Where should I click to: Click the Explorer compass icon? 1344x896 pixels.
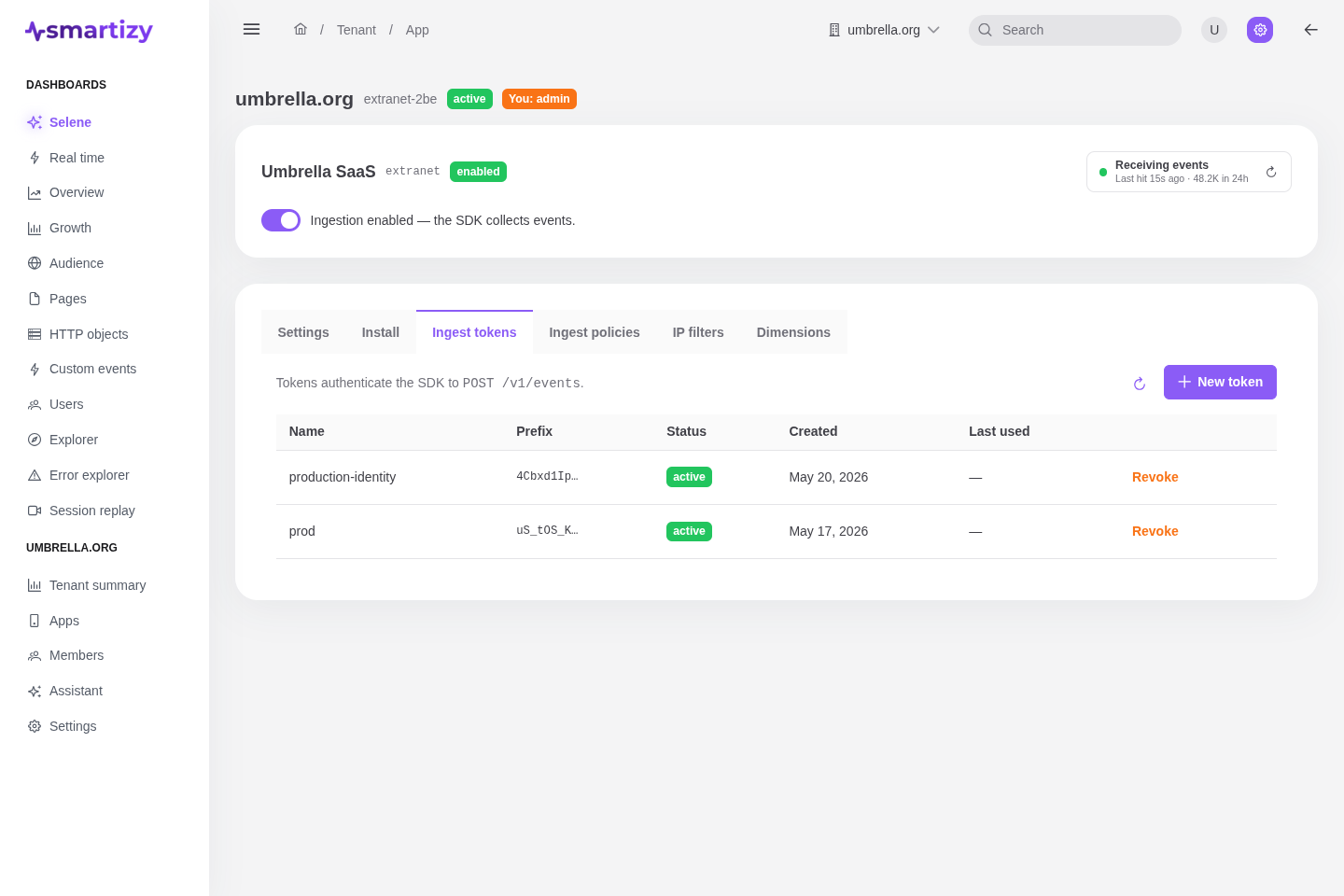pos(35,440)
